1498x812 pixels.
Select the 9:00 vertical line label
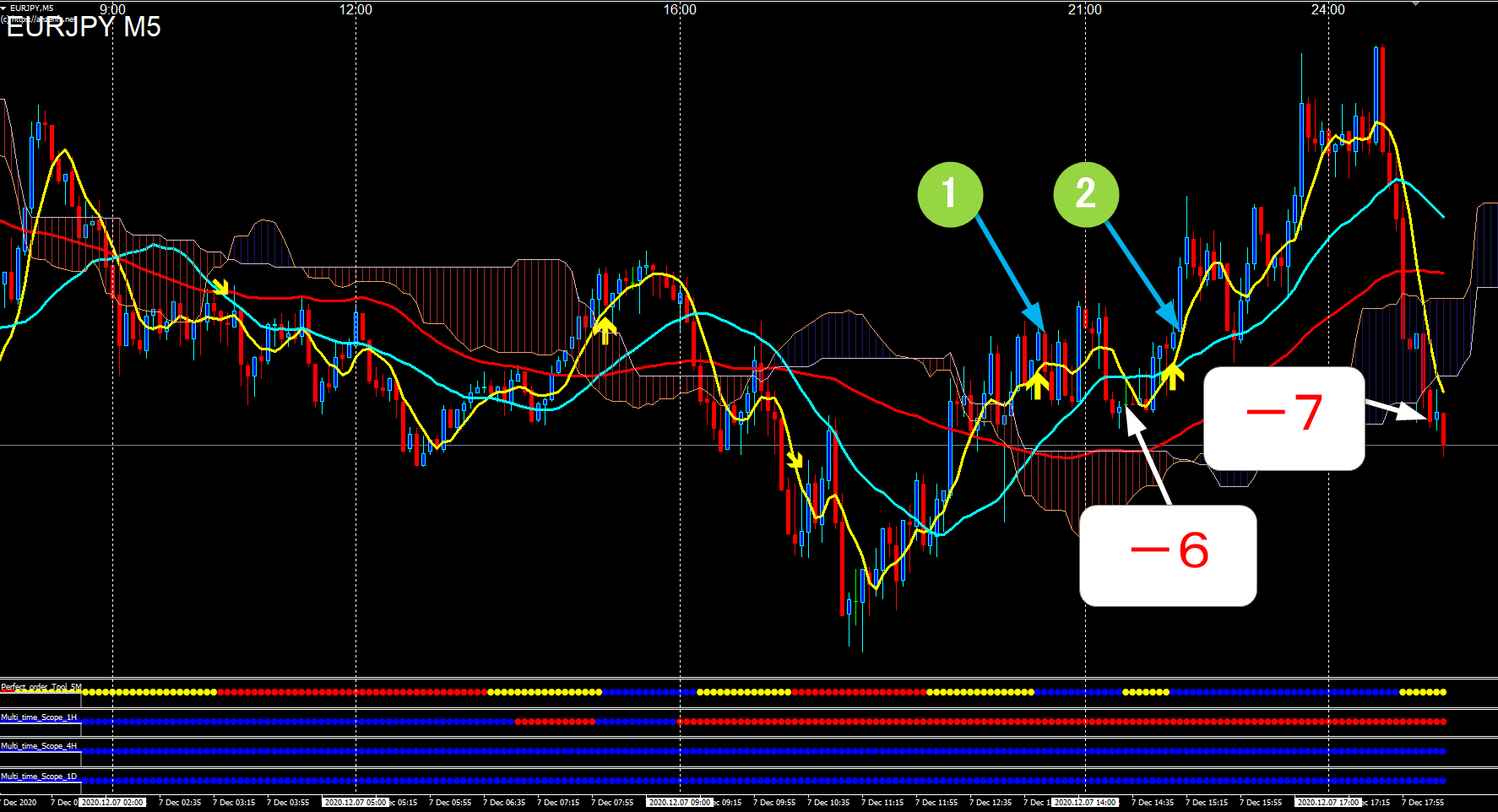(112, 9)
